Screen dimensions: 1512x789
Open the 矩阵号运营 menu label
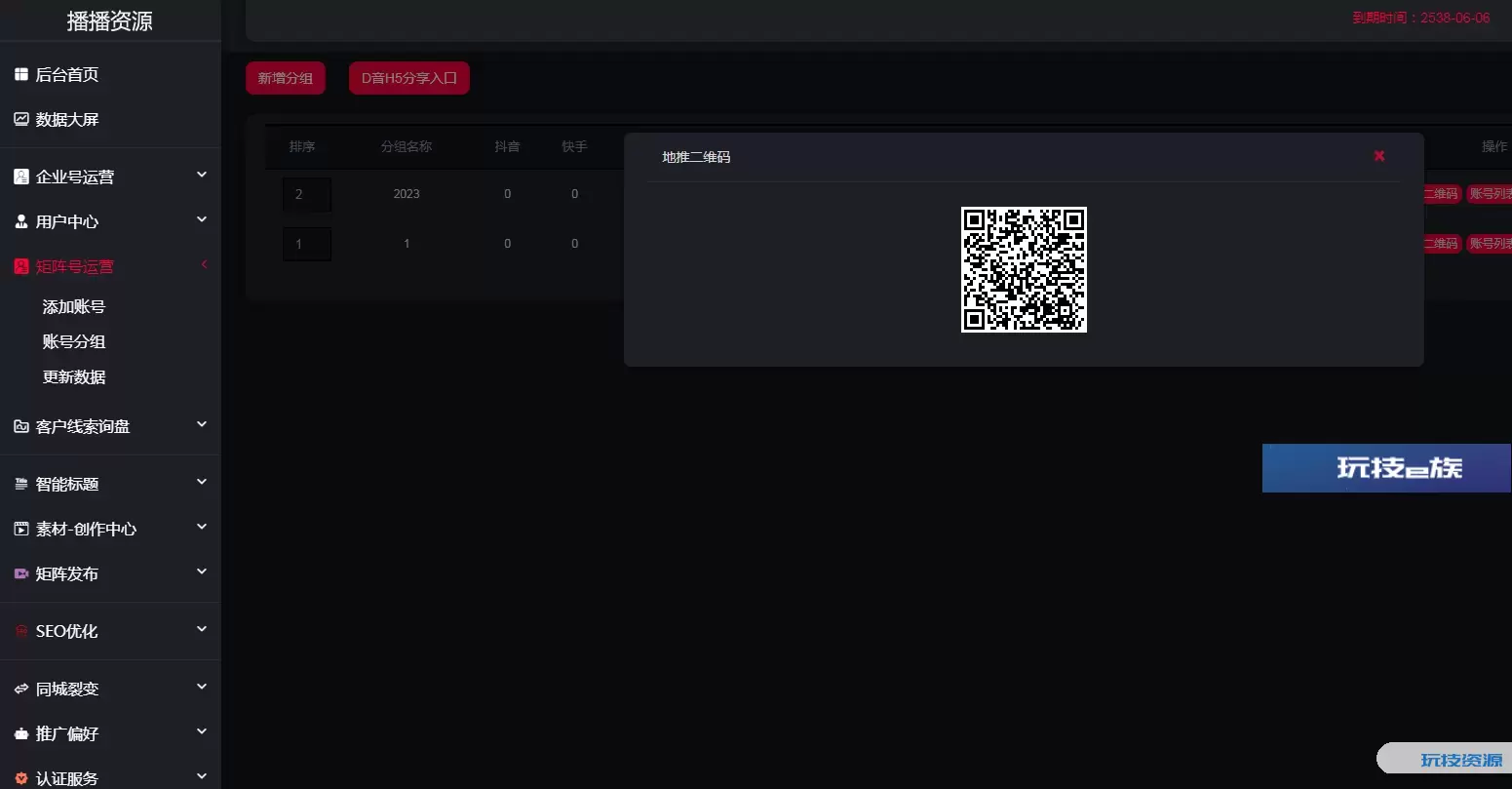tap(75, 266)
